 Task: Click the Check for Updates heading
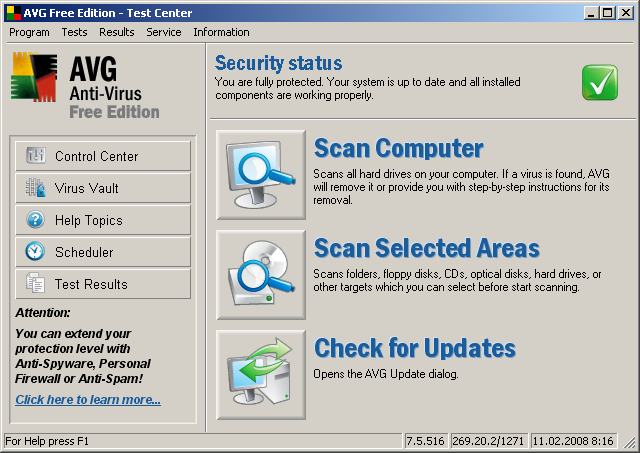[x=415, y=348]
